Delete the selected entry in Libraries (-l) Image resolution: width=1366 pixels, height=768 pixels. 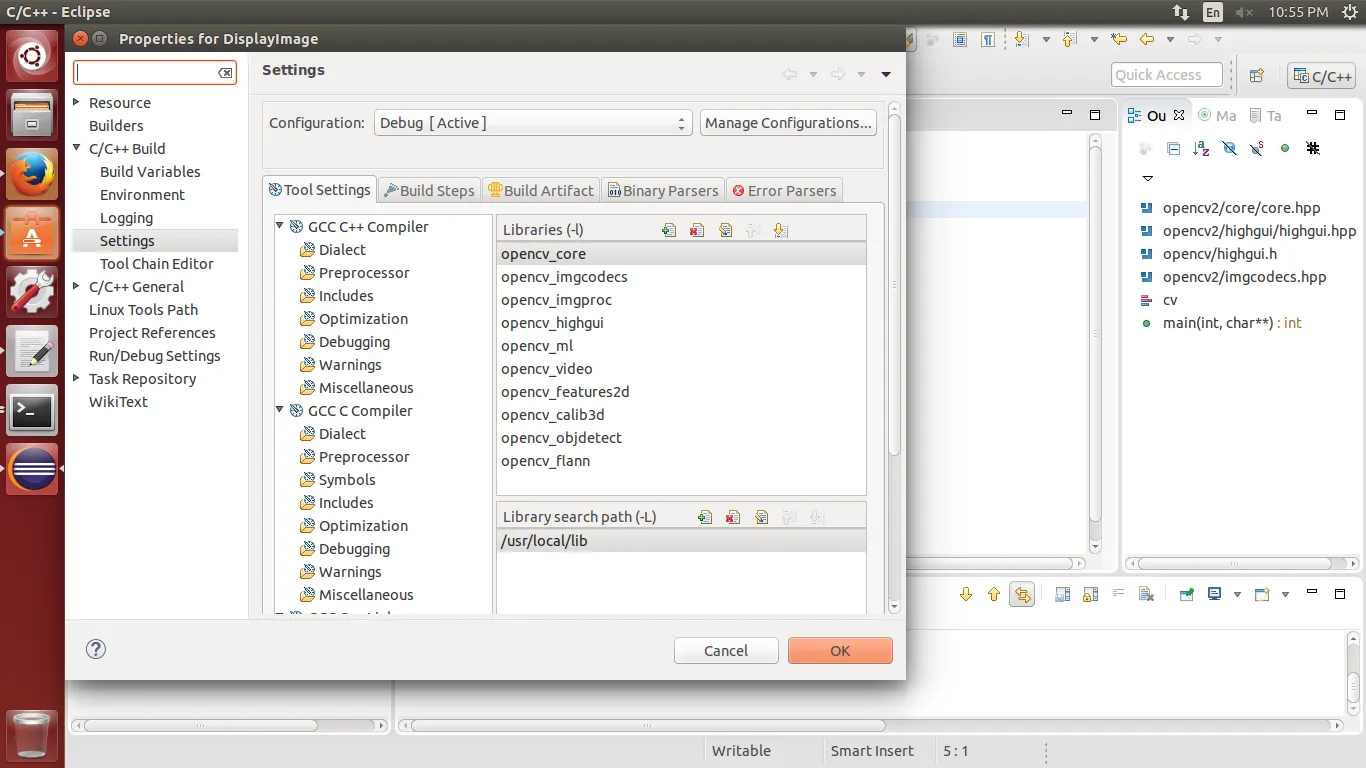697,230
